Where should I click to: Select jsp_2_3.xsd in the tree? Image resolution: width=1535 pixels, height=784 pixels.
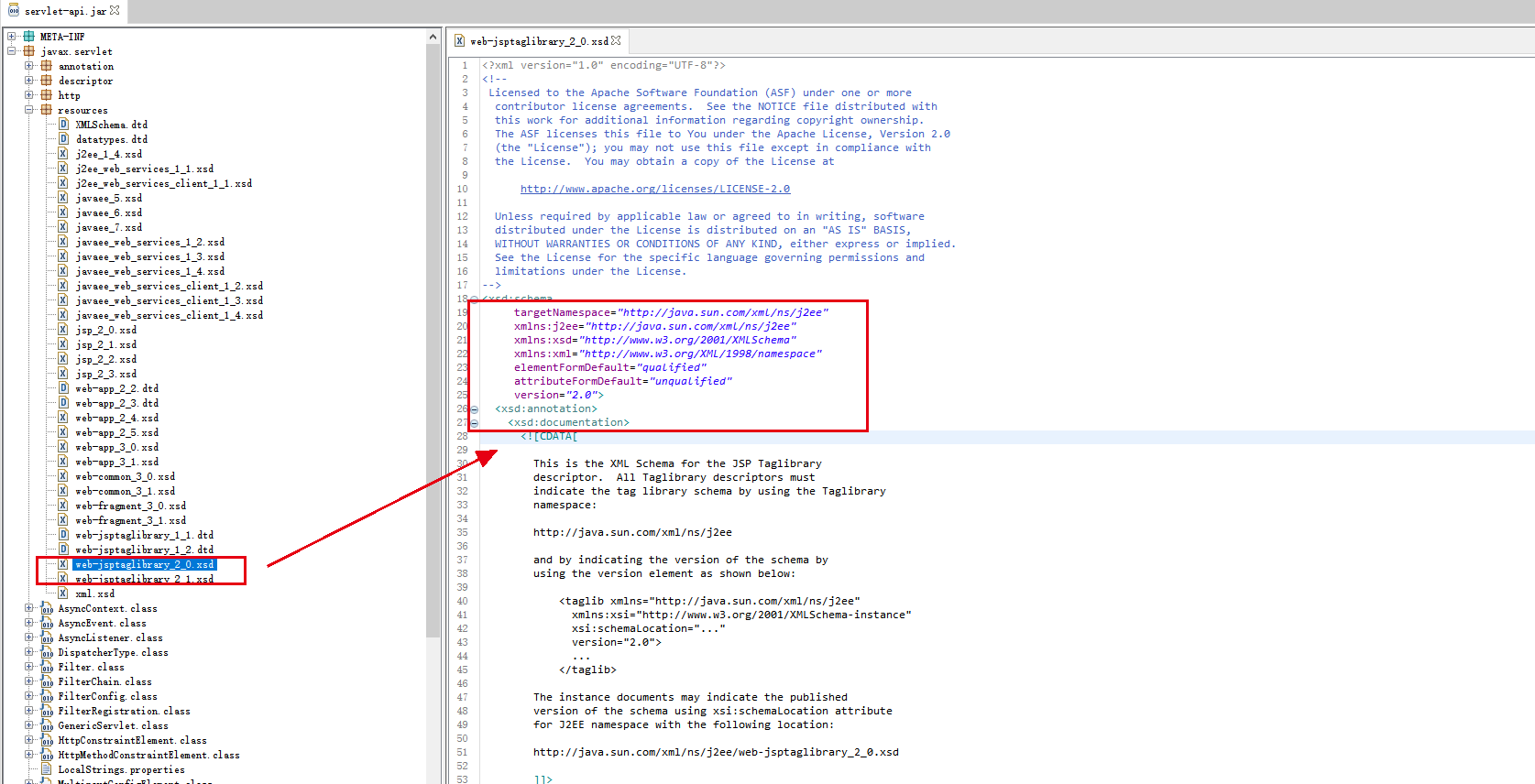(x=106, y=374)
